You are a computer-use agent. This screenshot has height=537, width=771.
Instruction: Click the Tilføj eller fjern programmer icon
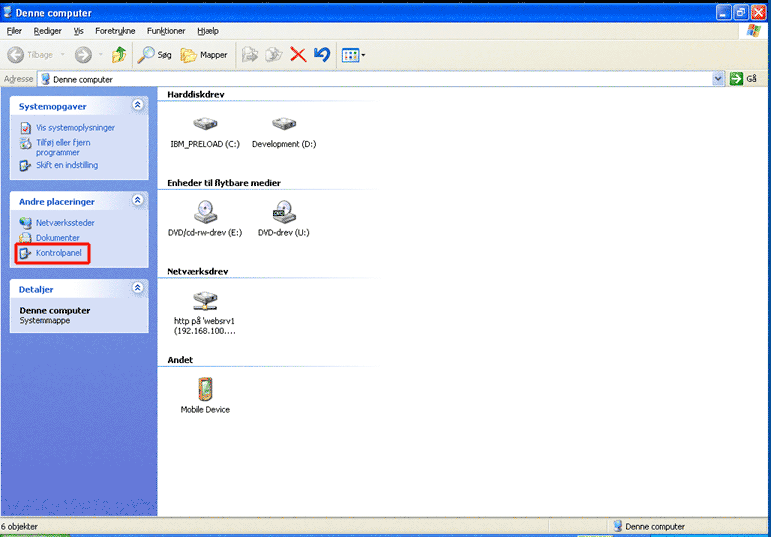coord(26,144)
